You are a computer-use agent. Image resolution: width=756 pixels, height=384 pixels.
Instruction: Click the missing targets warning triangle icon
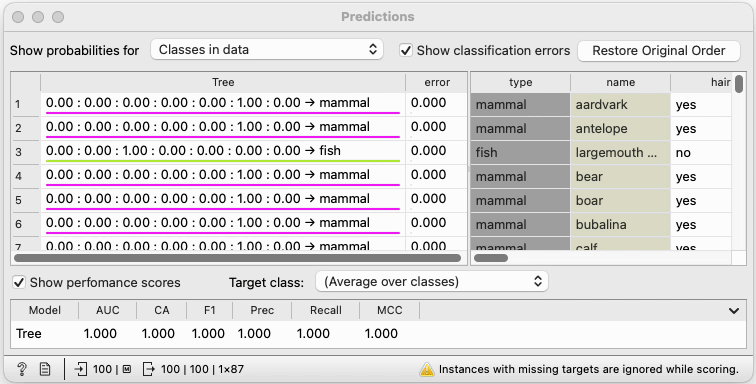pos(427,370)
